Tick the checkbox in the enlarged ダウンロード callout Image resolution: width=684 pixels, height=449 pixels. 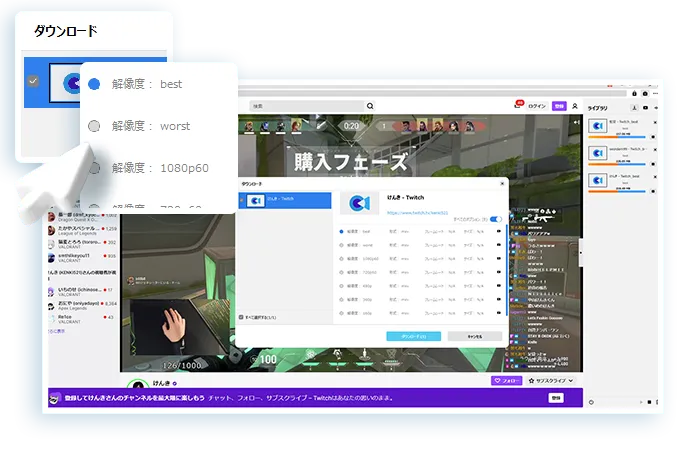tap(33, 81)
